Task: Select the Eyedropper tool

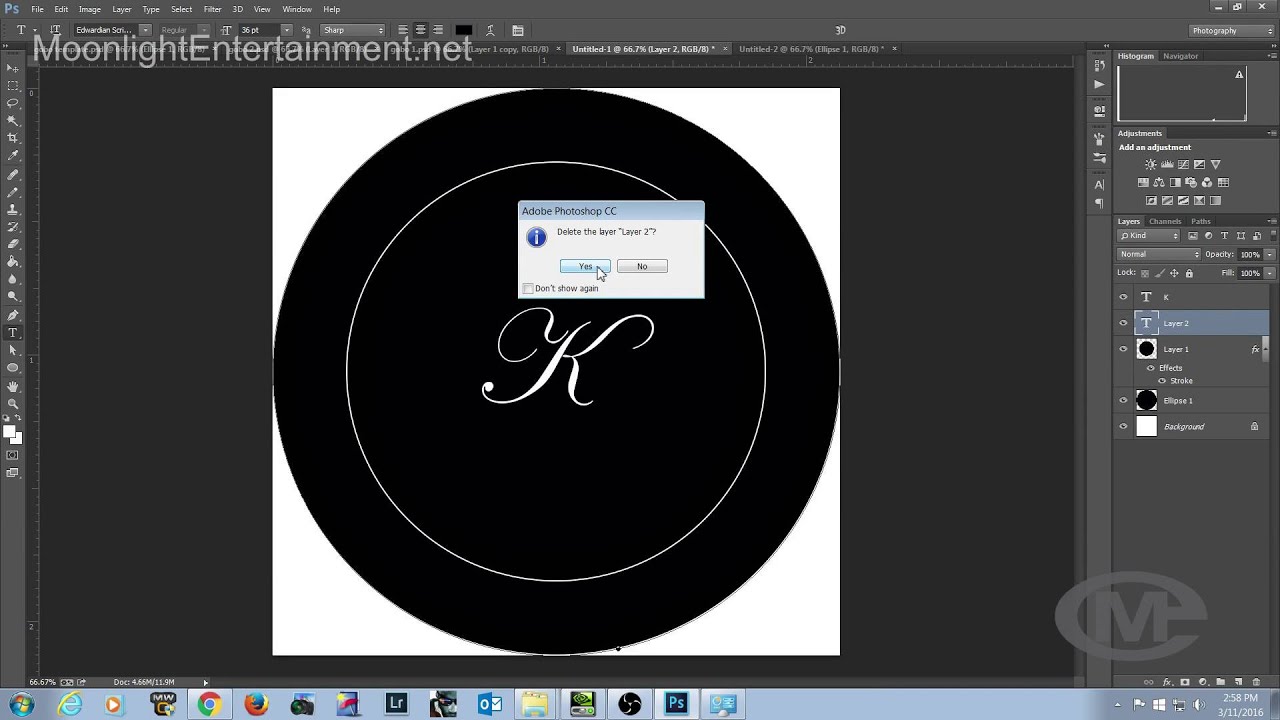Action: pyautogui.click(x=12, y=156)
